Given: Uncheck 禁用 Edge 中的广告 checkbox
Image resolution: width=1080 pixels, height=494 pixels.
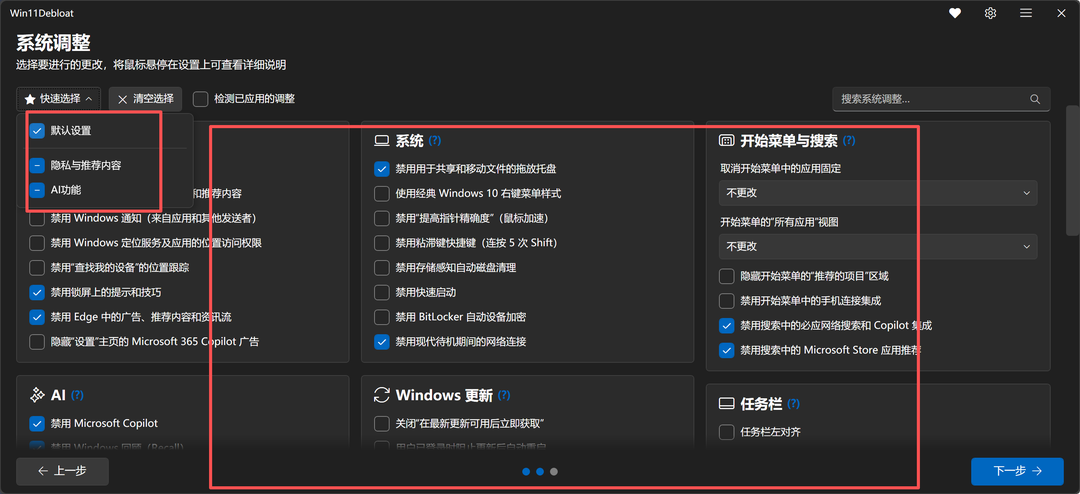Looking at the screenshot, I should [37, 317].
